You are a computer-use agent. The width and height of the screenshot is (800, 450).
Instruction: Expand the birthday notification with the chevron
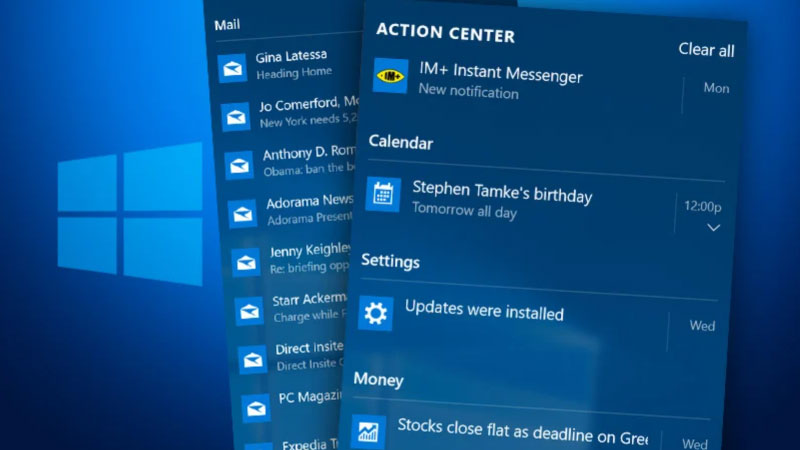pos(713,228)
